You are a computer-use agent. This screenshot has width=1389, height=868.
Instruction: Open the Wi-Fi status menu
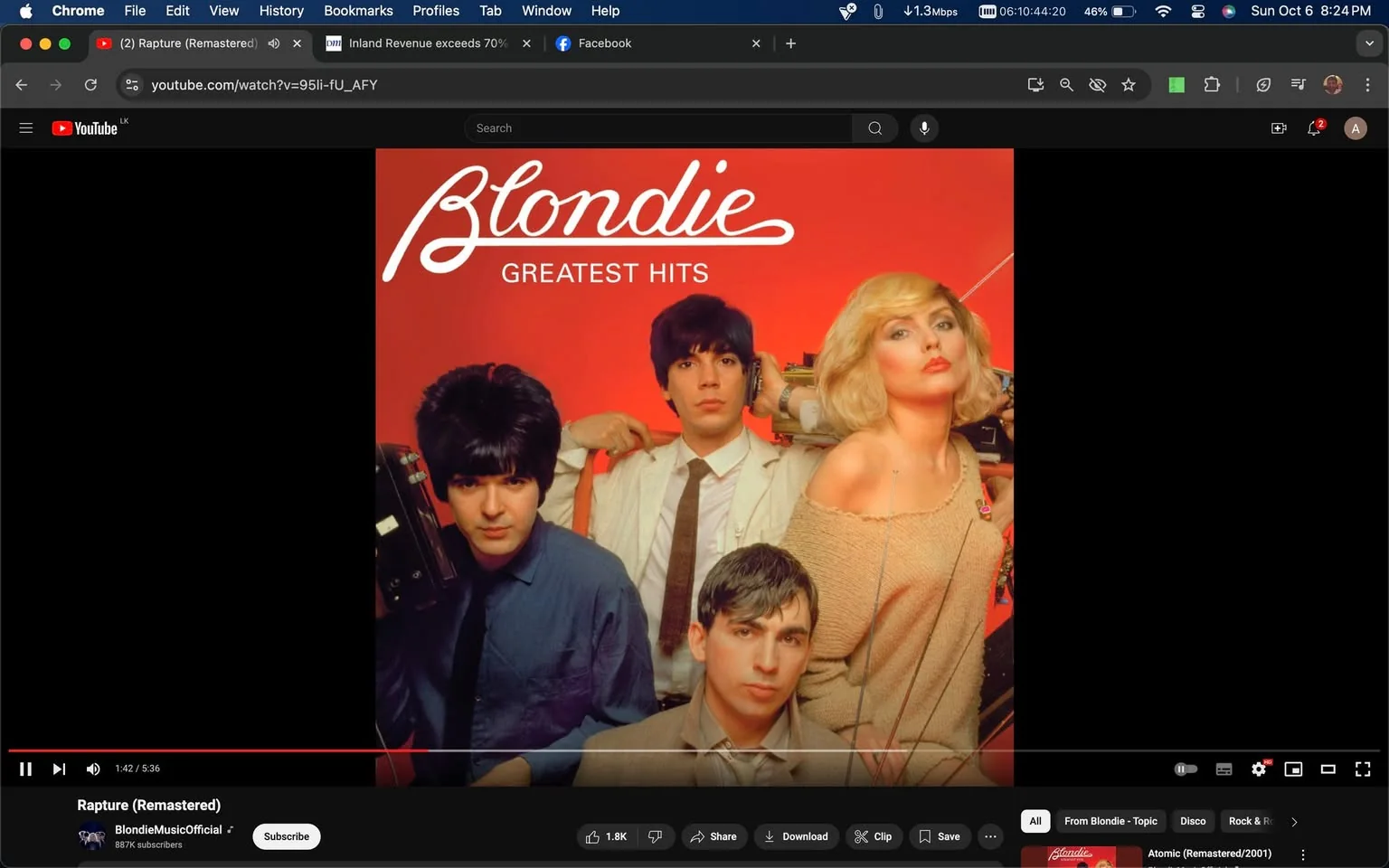pos(1163,11)
